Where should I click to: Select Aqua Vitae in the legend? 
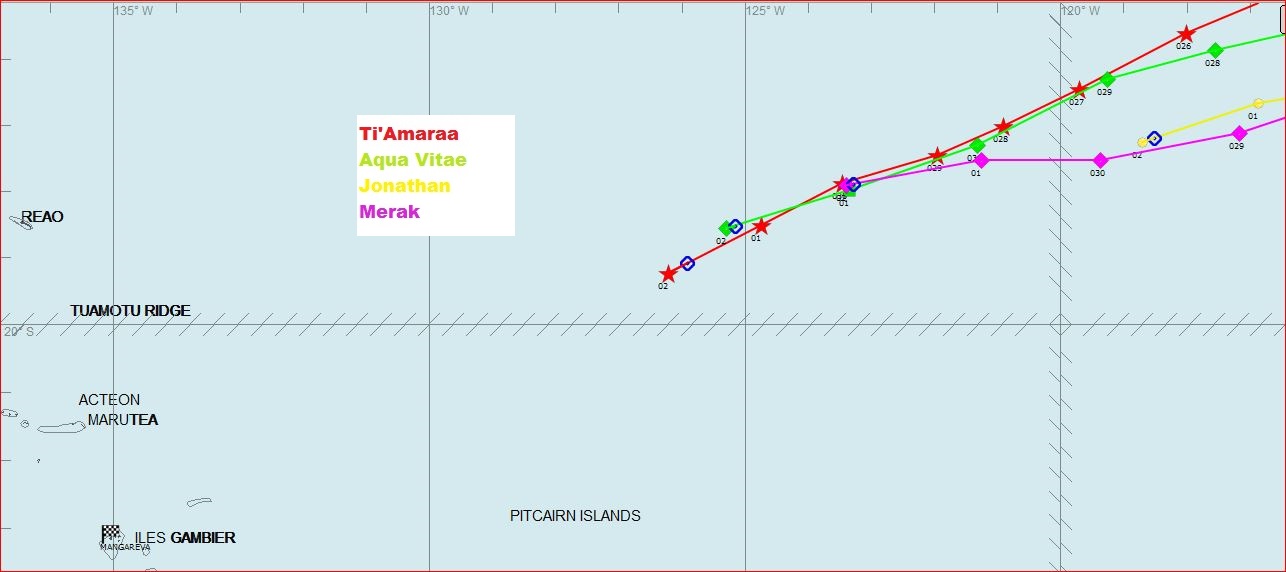click(412, 160)
